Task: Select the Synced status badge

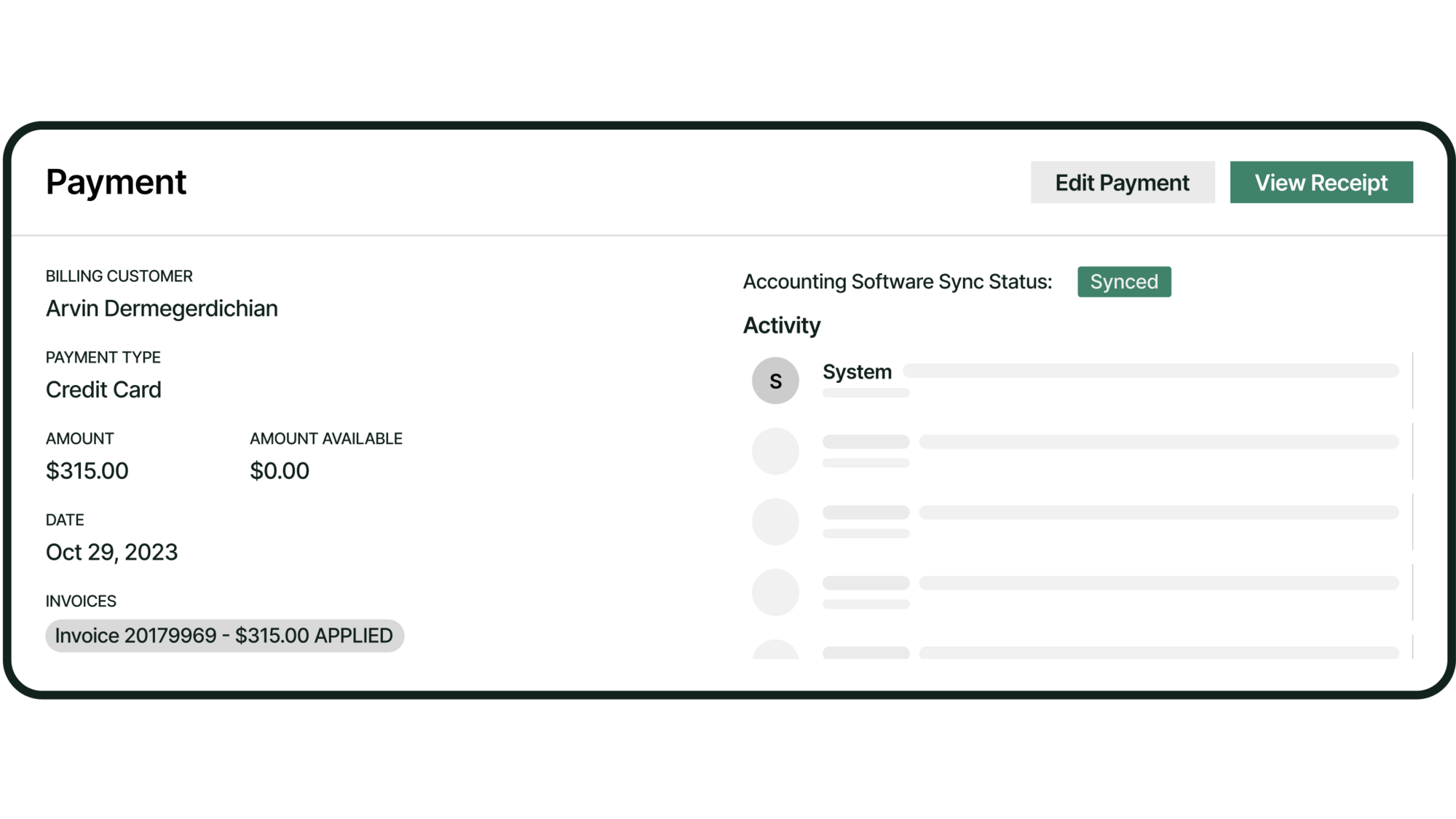Action: point(1123,282)
